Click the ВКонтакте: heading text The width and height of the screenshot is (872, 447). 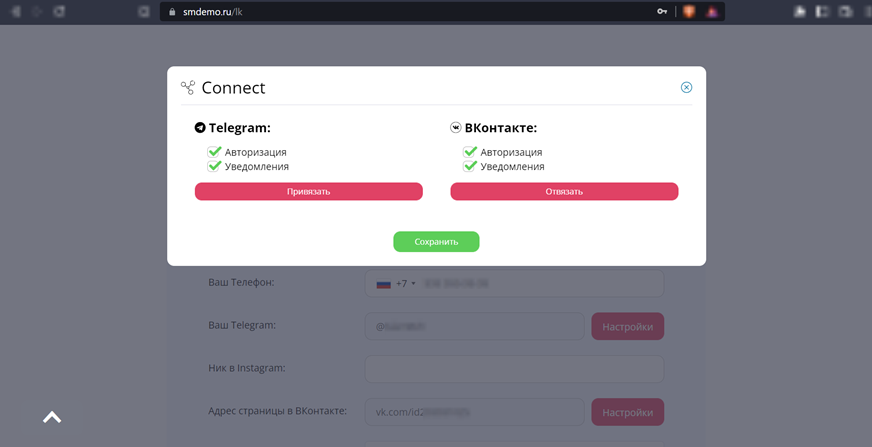coord(501,128)
